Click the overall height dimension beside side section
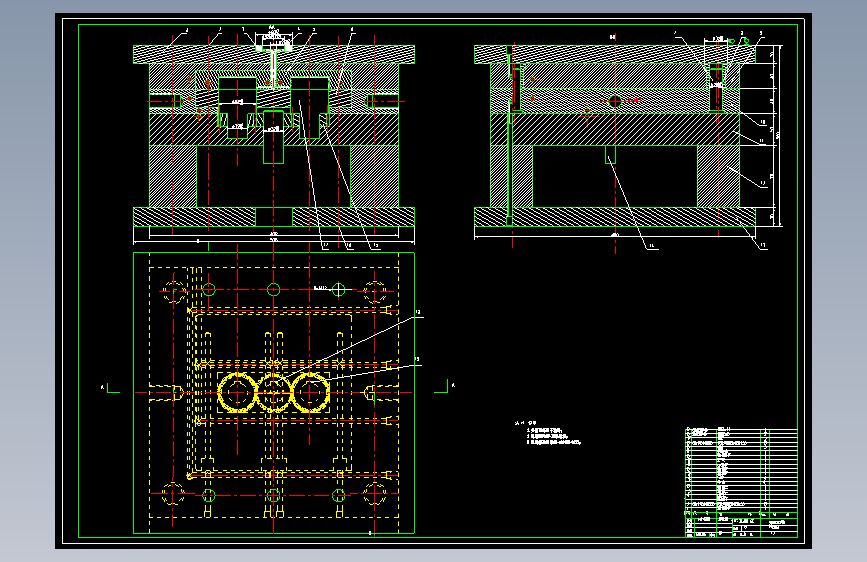This screenshot has width=867, height=562. click(x=780, y=136)
